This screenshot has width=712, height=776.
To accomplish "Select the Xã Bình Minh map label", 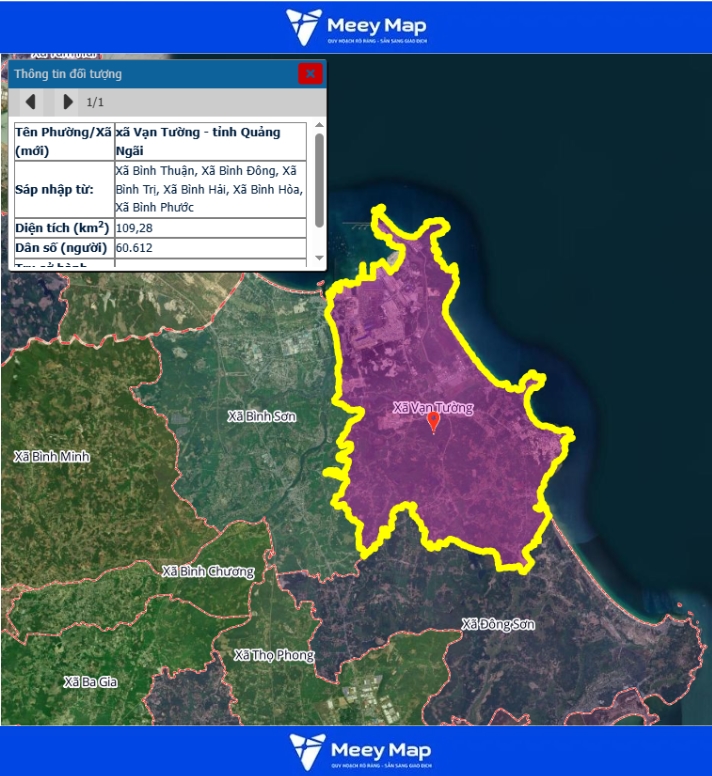I will 52,457.
